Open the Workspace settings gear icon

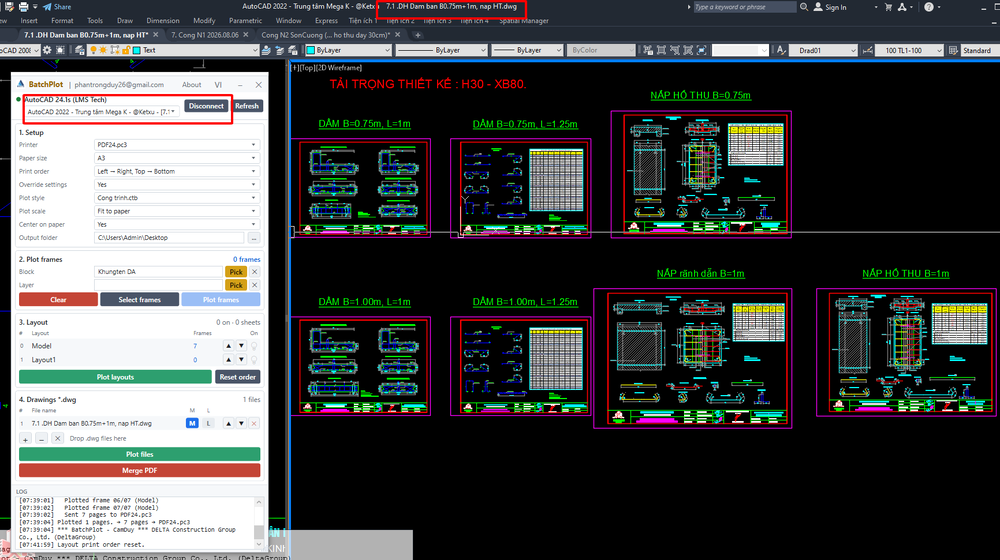(47, 50)
